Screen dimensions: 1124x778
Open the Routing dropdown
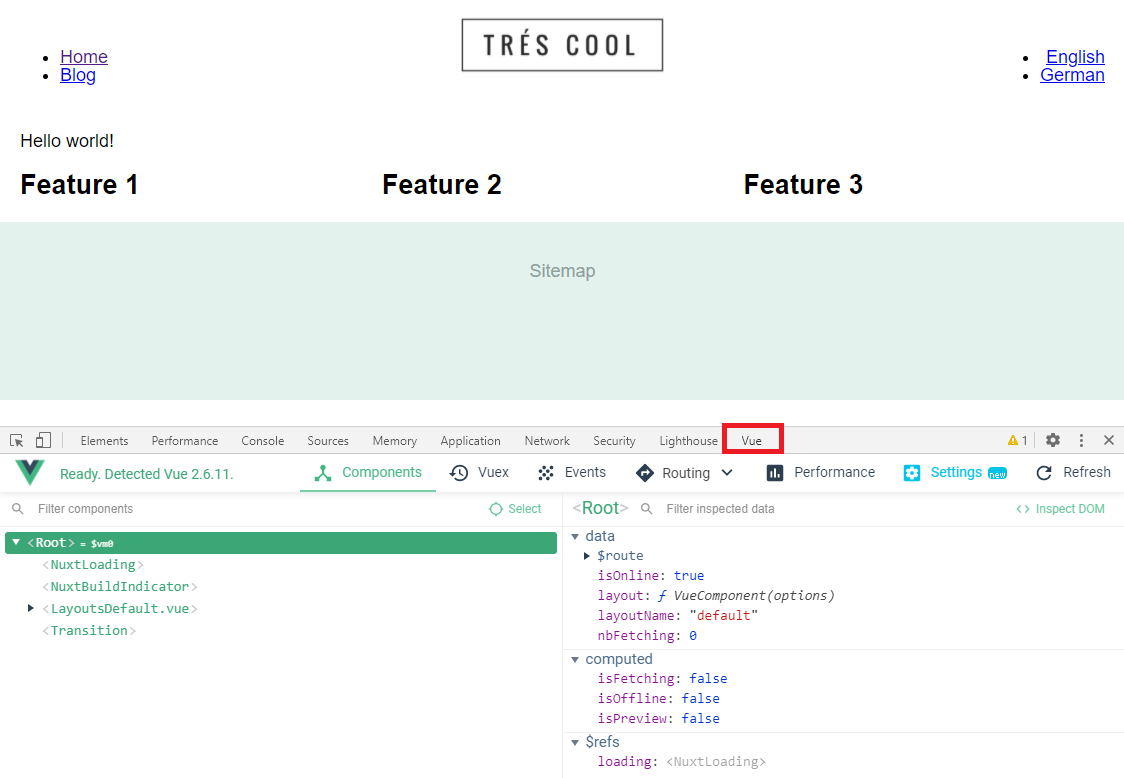(x=685, y=472)
